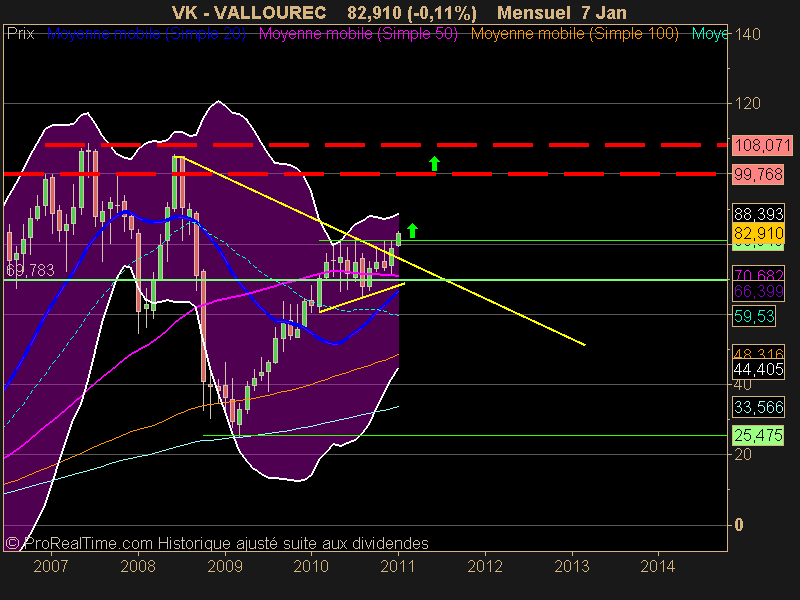The image size is (800, 600).
Task: Click the white 44,405 price label
Action: pos(758,369)
